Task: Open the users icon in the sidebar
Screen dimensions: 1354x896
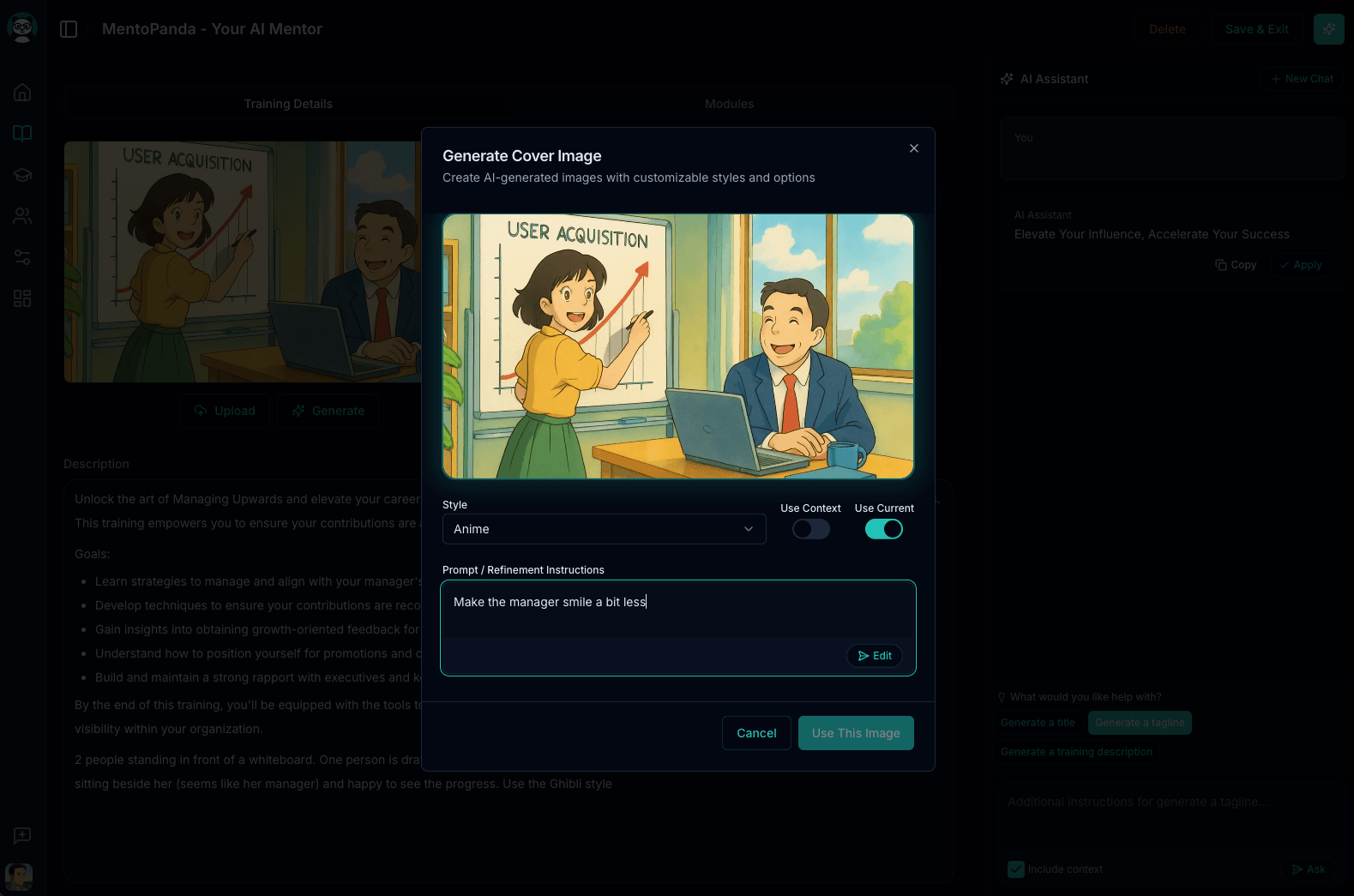Action: coord(22,216)
